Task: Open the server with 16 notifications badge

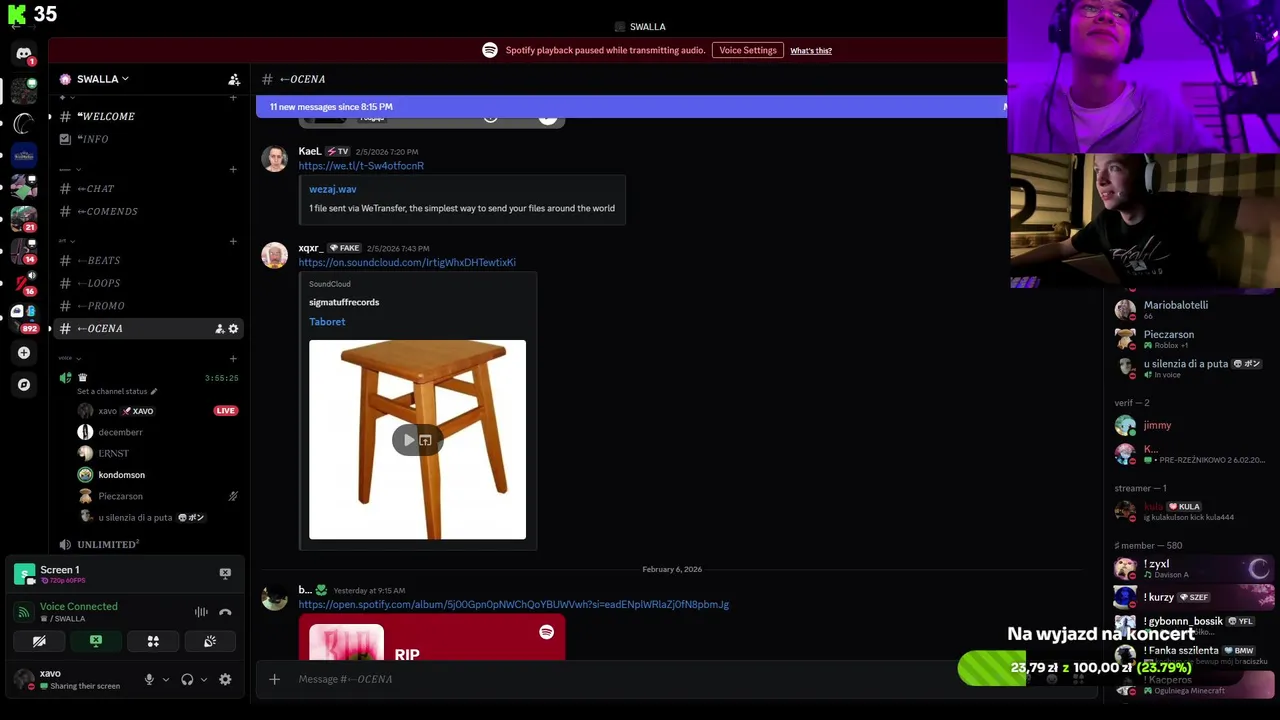Action: click(x=24, y=284)
